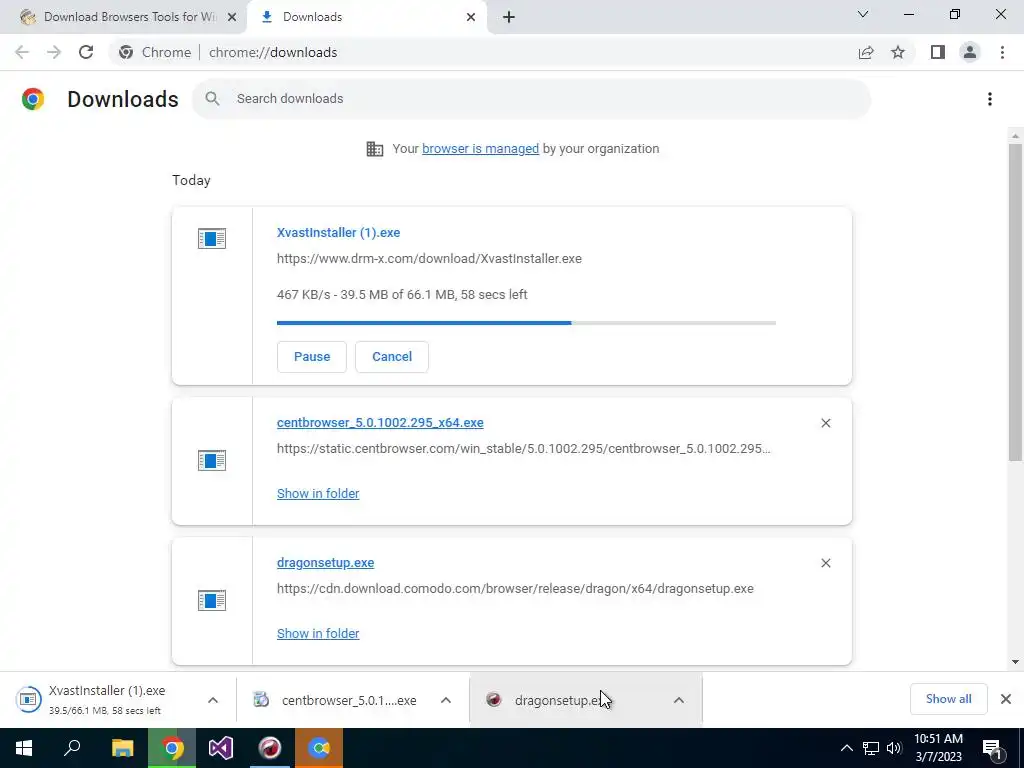
Task: Open the dragonsetup.exe file link
Action: [325, 563]
